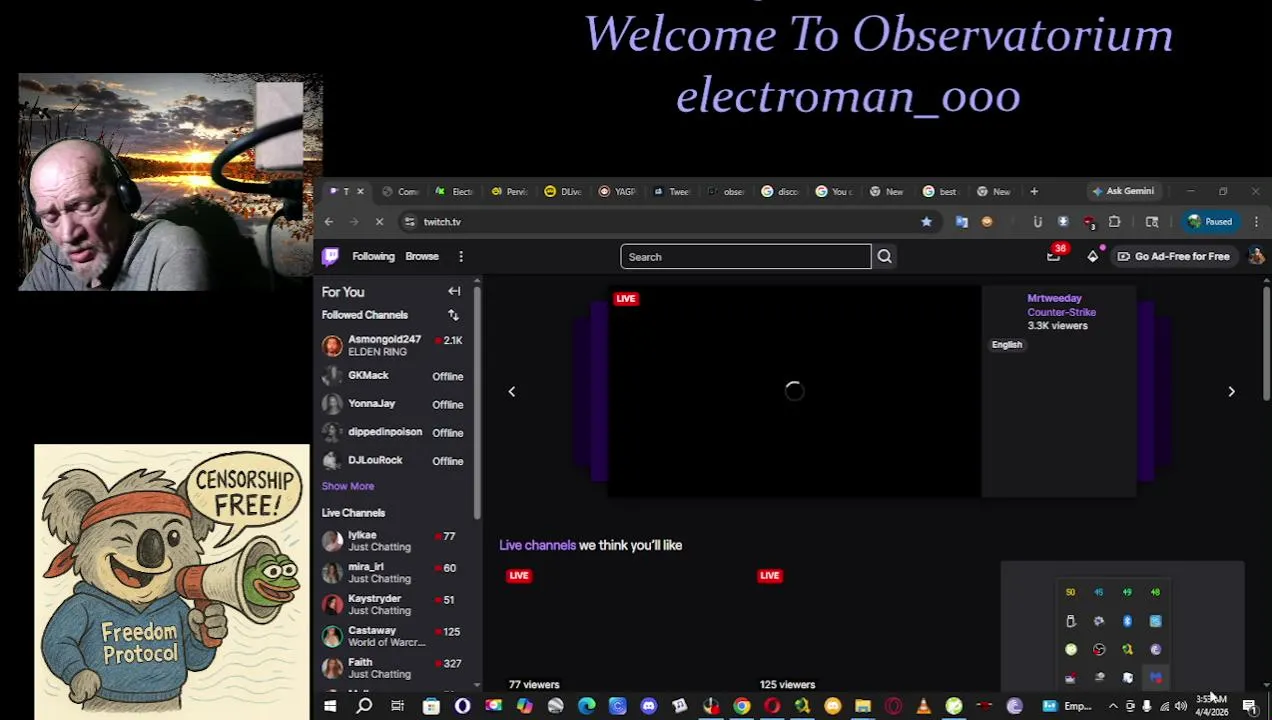The image size is (1272, 720).
Task: Open lyikae live channel
Action: (393, 541)
